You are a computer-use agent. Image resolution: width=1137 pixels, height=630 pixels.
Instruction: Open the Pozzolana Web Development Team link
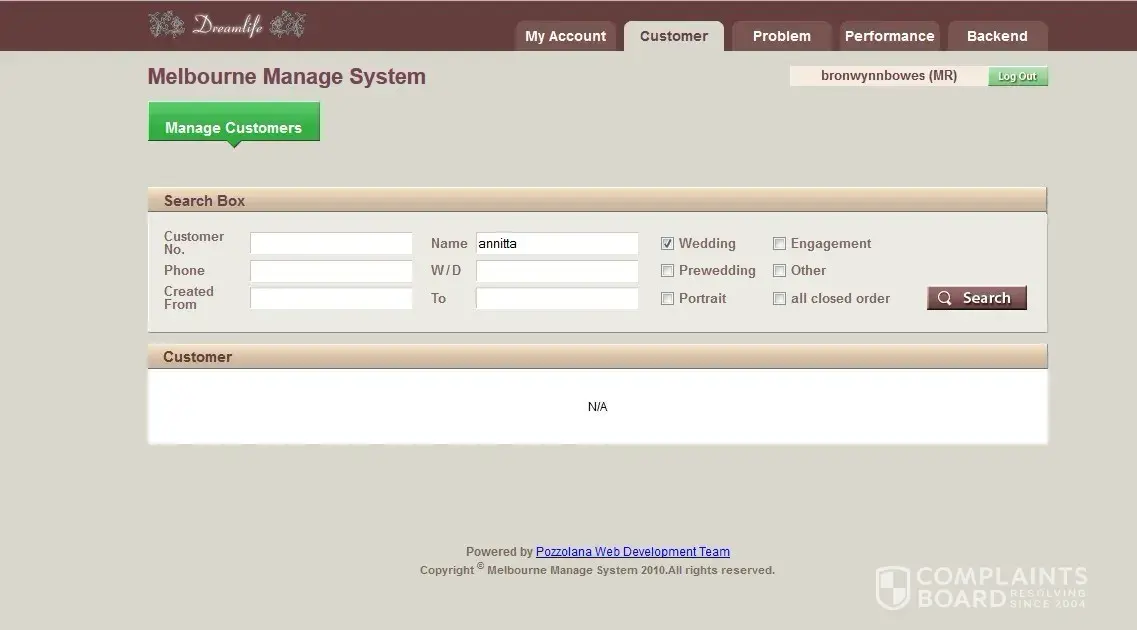coord(632,552)
